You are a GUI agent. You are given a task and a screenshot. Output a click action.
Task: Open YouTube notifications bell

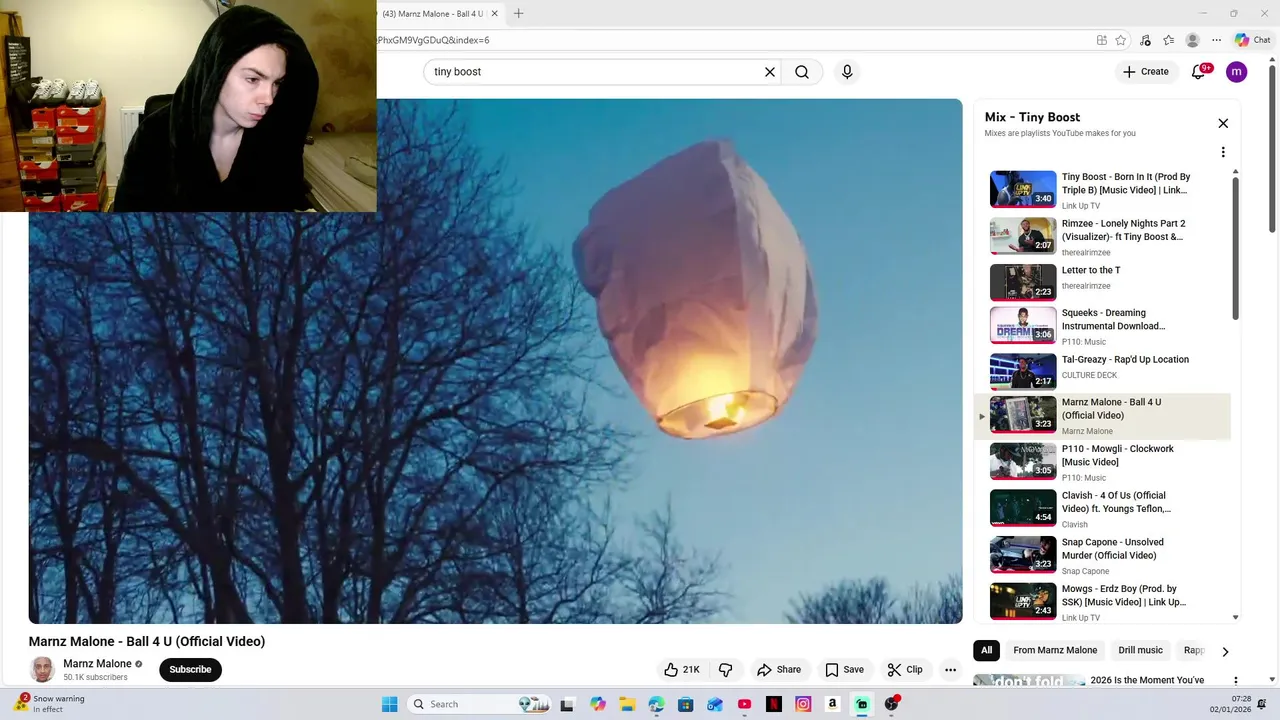point(1198,72)
